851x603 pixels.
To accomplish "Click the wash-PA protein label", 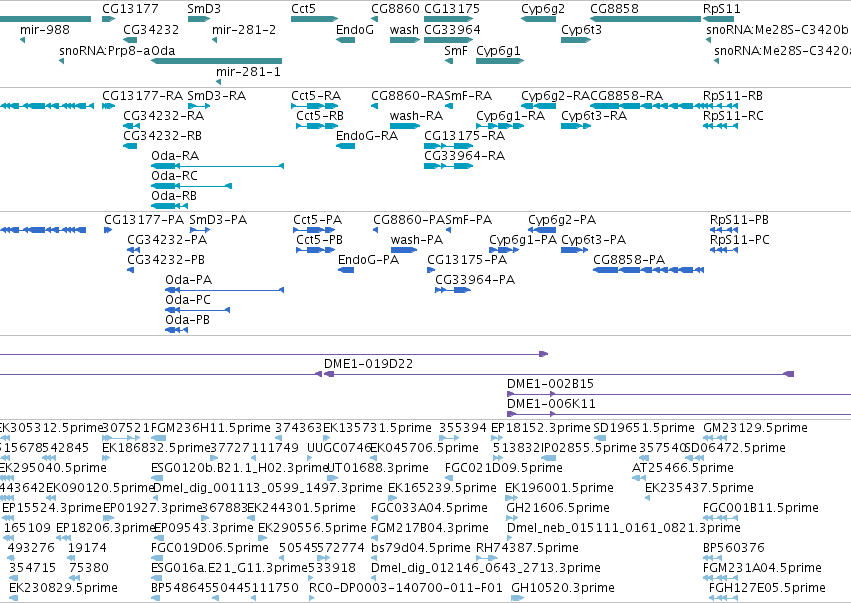I will click(x=417, y=240).
